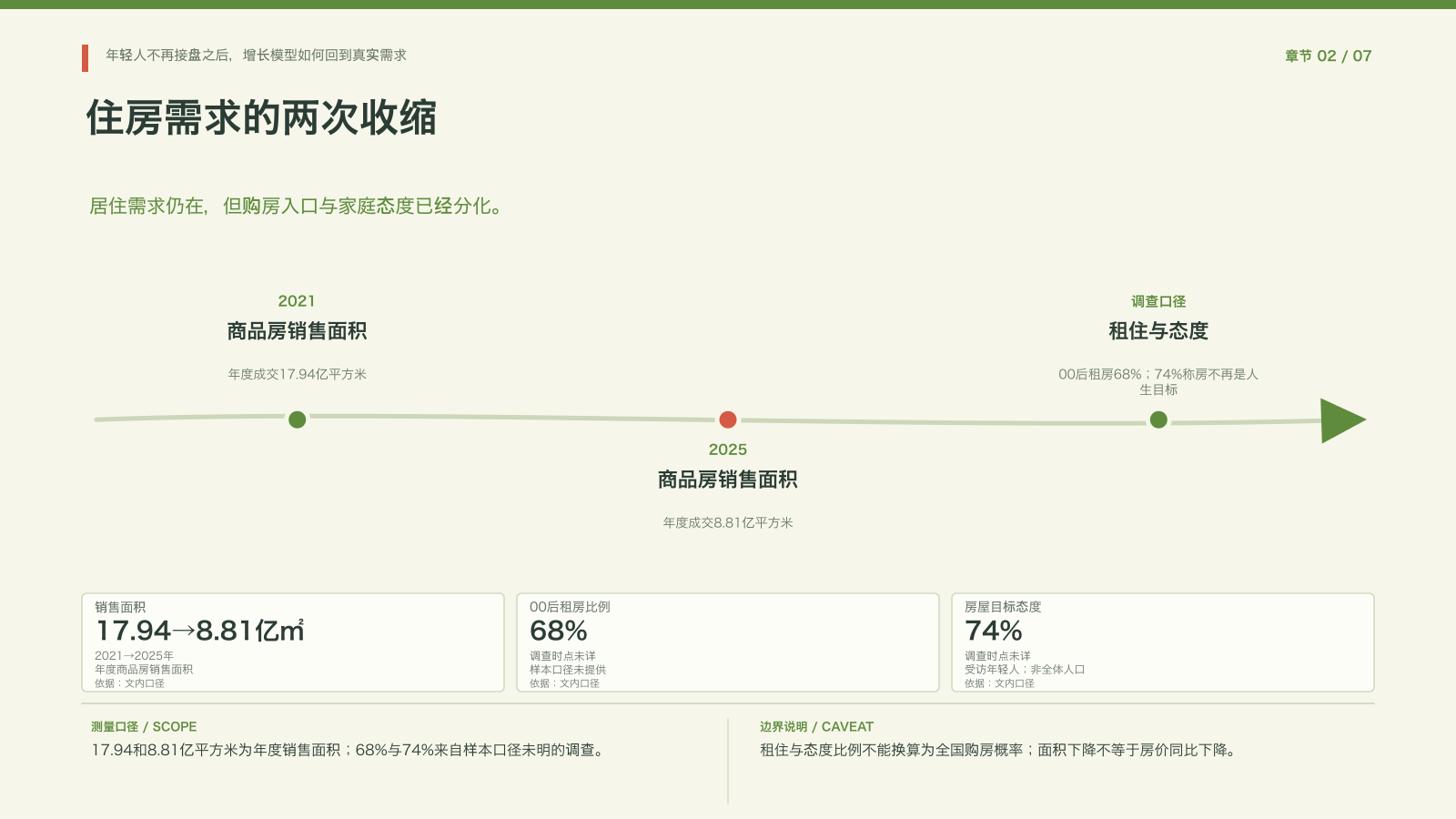Click the green 调查口径 label
The image size is (1456, 819).
click(1158, 301)
